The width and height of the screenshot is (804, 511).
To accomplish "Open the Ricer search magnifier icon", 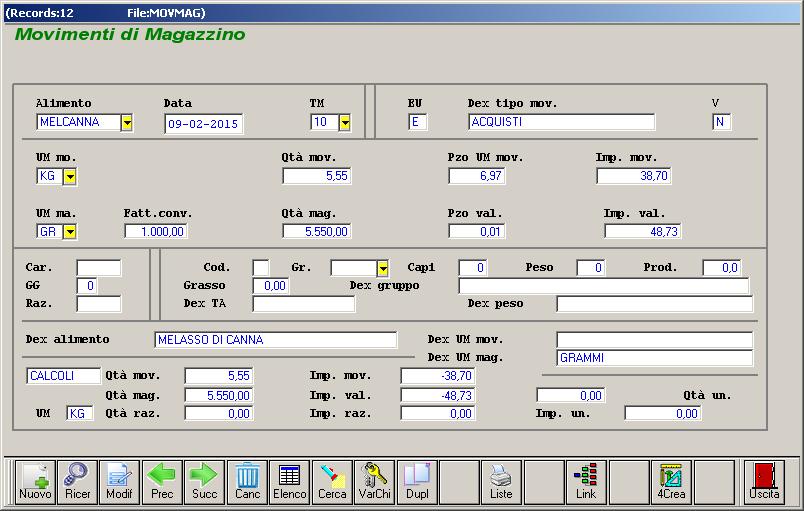I will pyautogui.click(x=77, y=482).
